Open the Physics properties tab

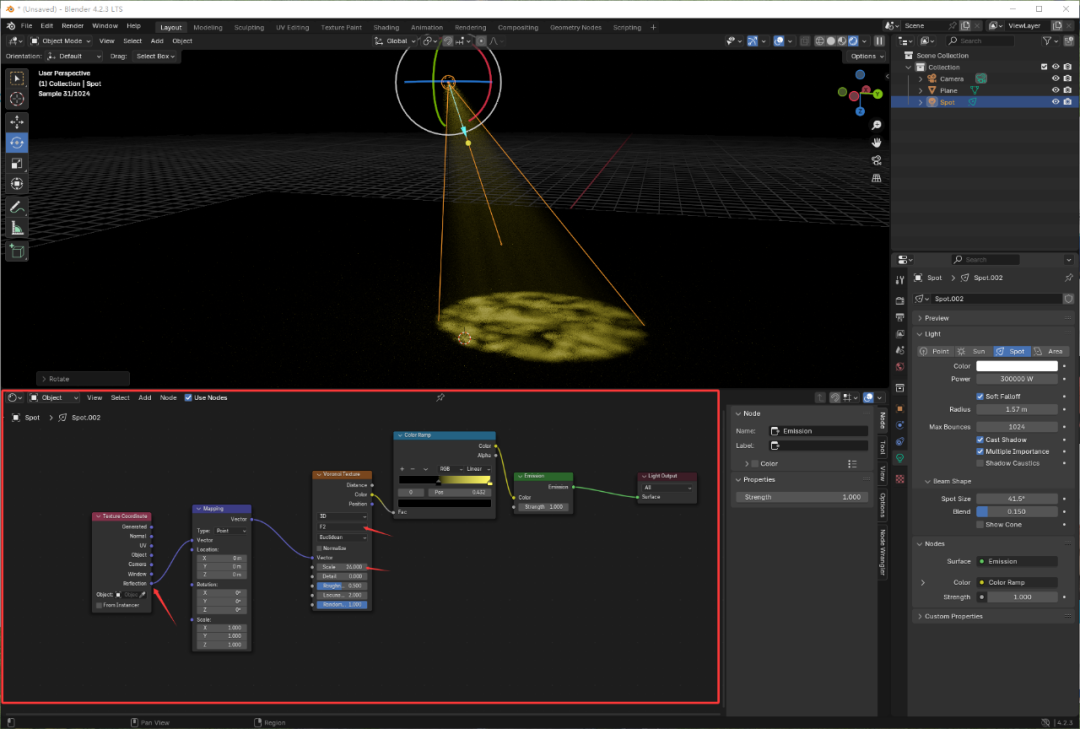coord(900,425)
